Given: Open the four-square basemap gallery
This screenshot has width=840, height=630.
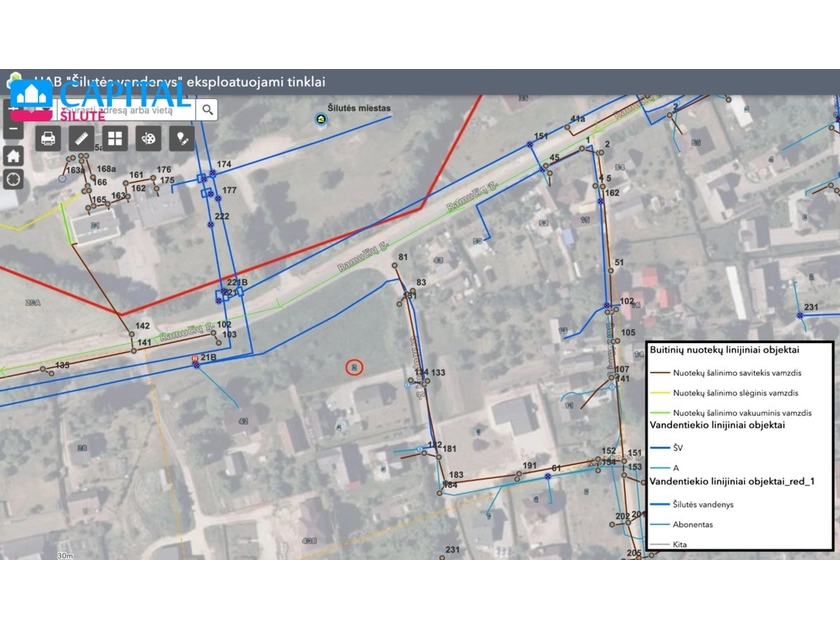Looking at the screenshot, I should tap(115, 139).
